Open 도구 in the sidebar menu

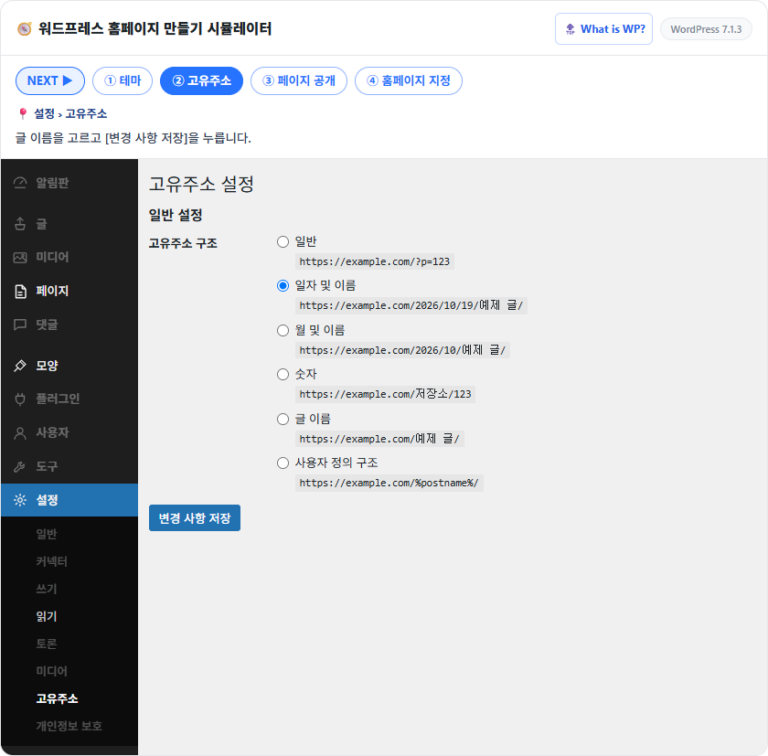[69, 467]
